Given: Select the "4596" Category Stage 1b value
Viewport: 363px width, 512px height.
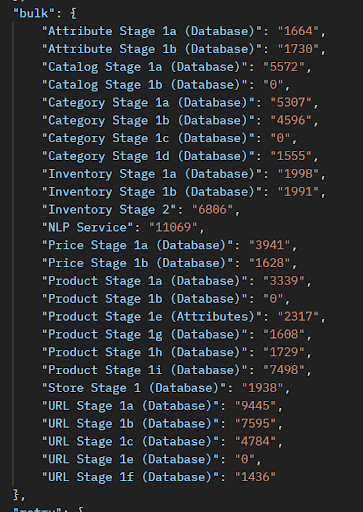Looking at the screenshot, I should coord(291,120).
